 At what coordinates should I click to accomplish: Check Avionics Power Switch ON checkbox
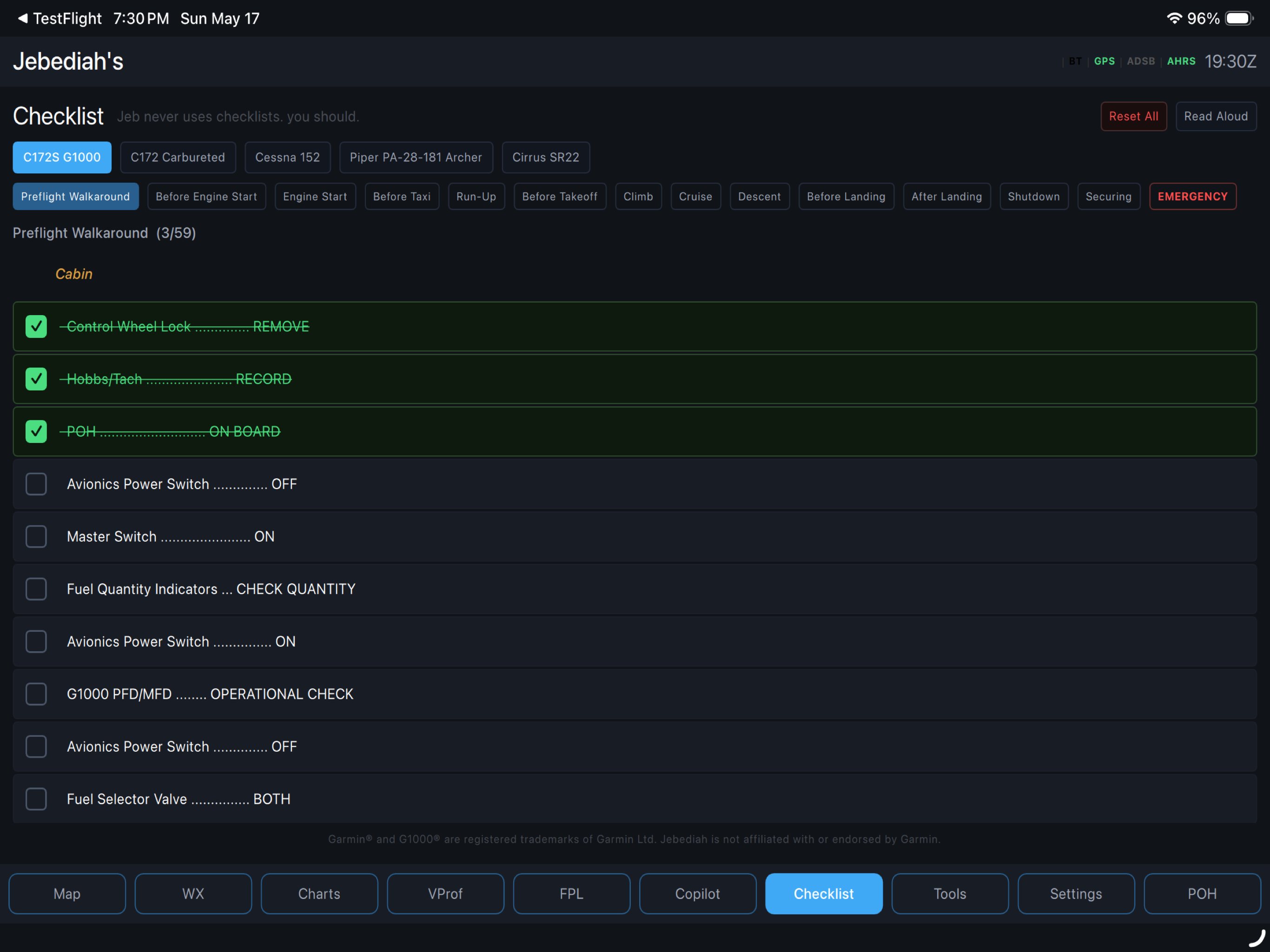pos(36,641)
